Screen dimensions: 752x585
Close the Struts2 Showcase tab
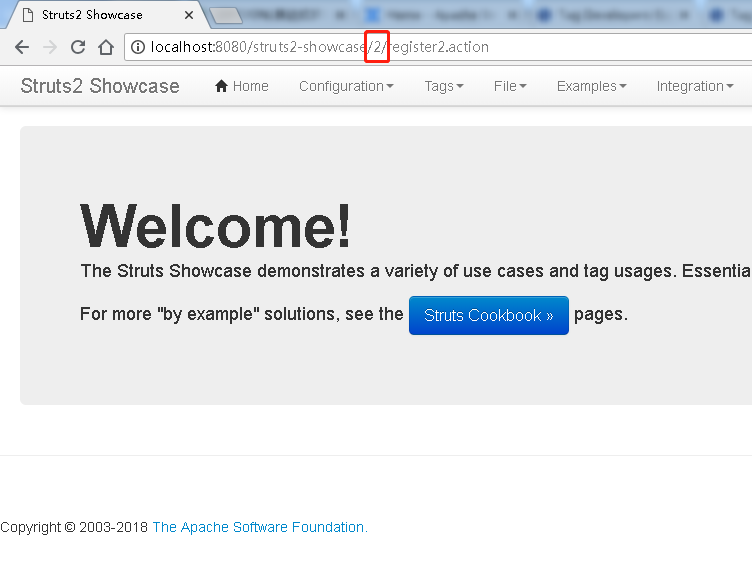point(189,15)
